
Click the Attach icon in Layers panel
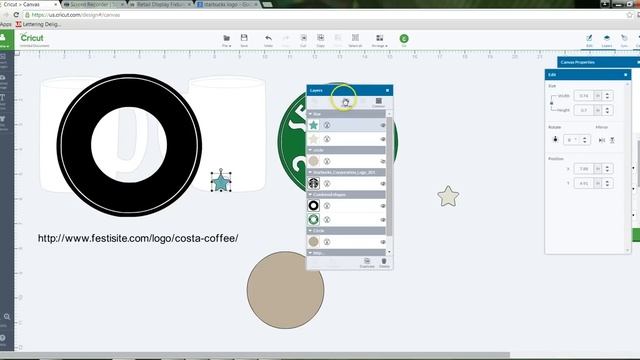pos(345,102)
